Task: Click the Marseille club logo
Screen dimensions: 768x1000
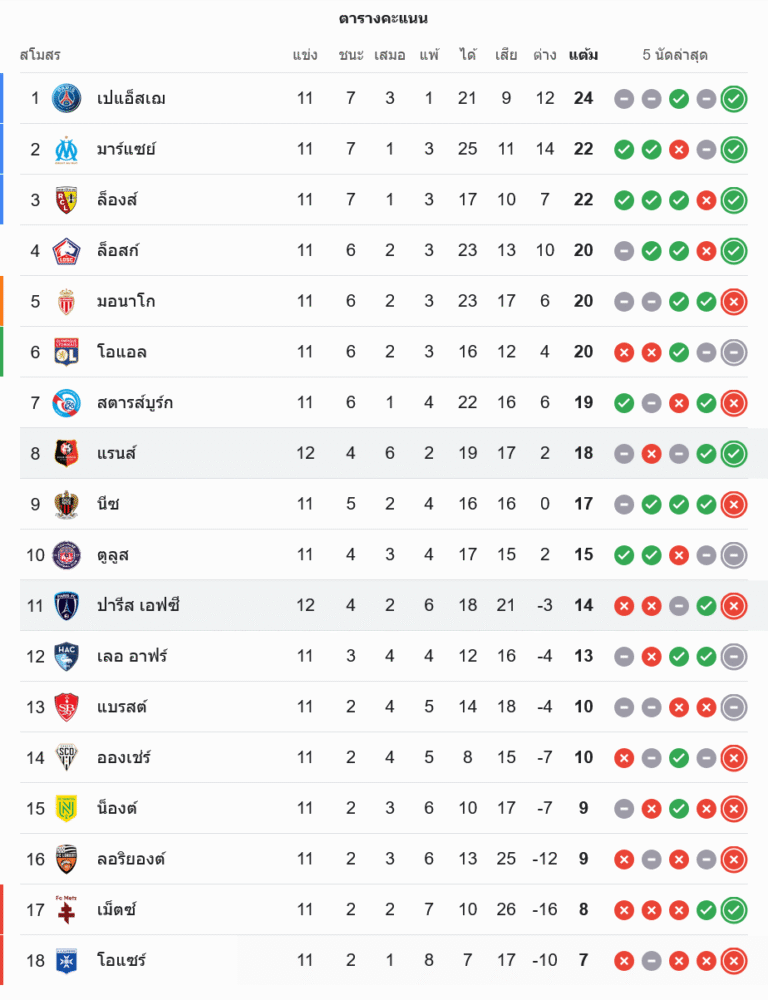Action: click(x=66, y=149)
